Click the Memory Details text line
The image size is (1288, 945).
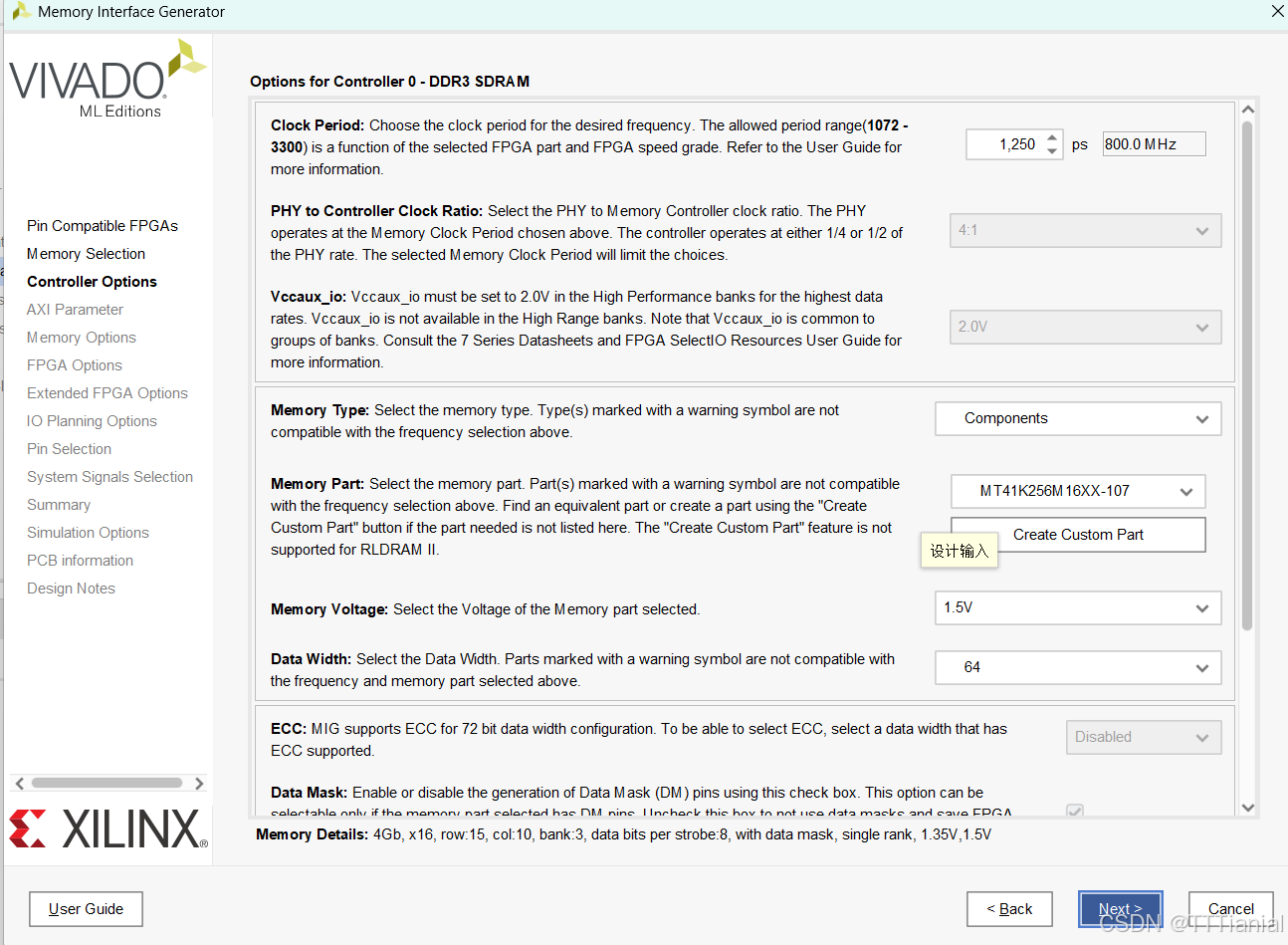click(x=623, y=834)
